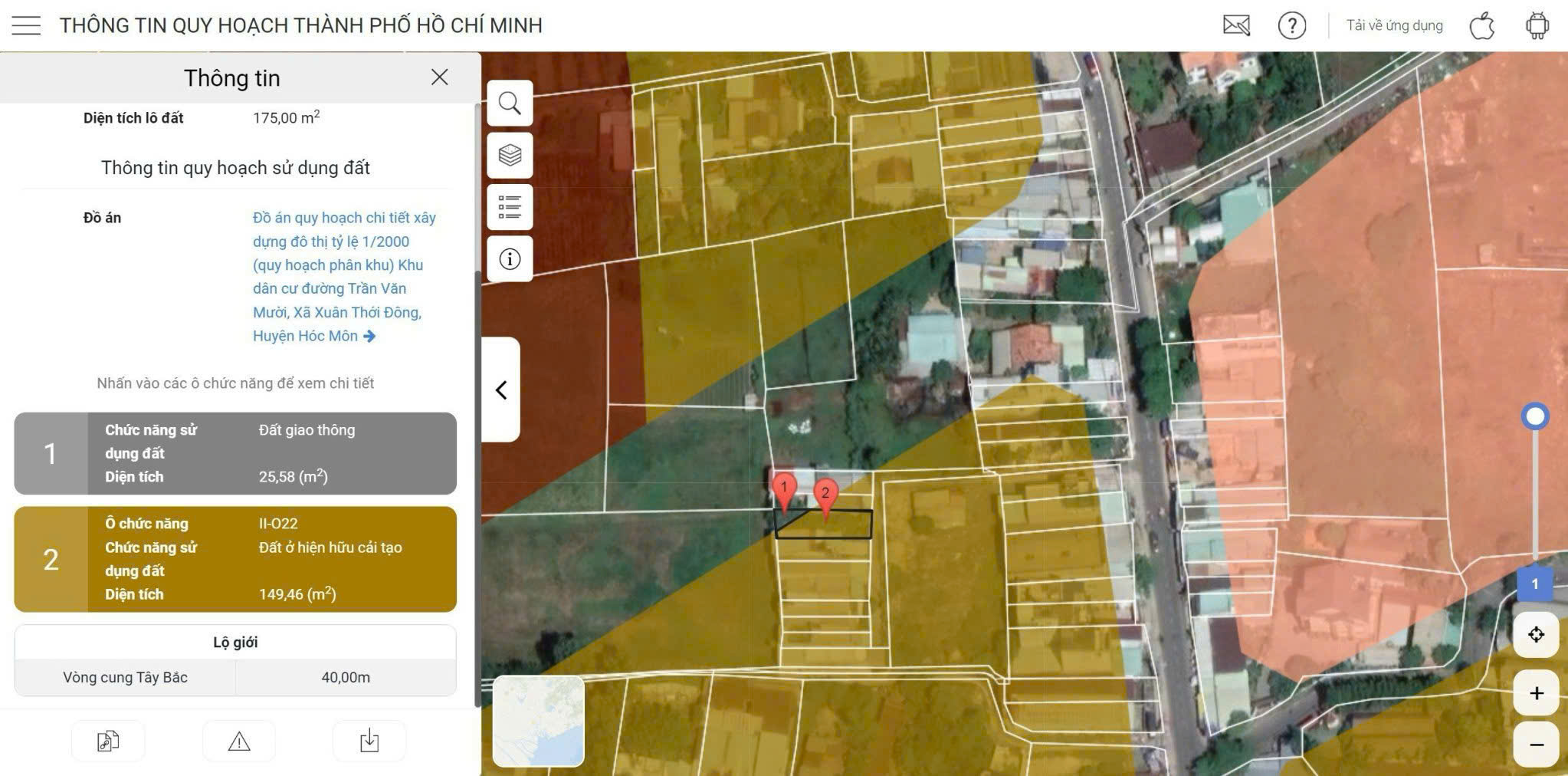1568x776 pixels.
Task: Close the Thông tin panel
Action: (x=439, y=77)
